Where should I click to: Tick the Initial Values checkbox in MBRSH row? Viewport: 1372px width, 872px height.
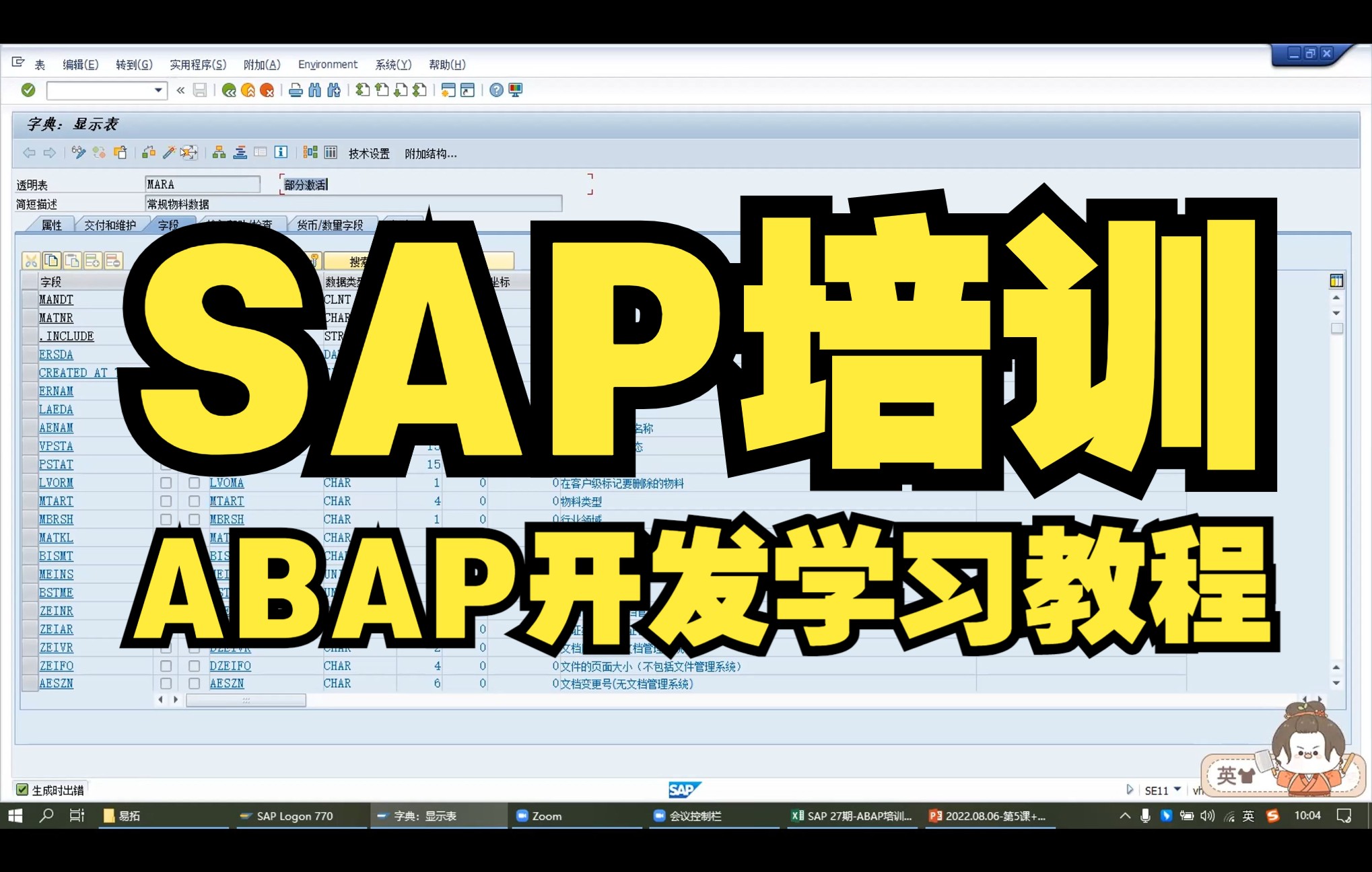(194, 519)
